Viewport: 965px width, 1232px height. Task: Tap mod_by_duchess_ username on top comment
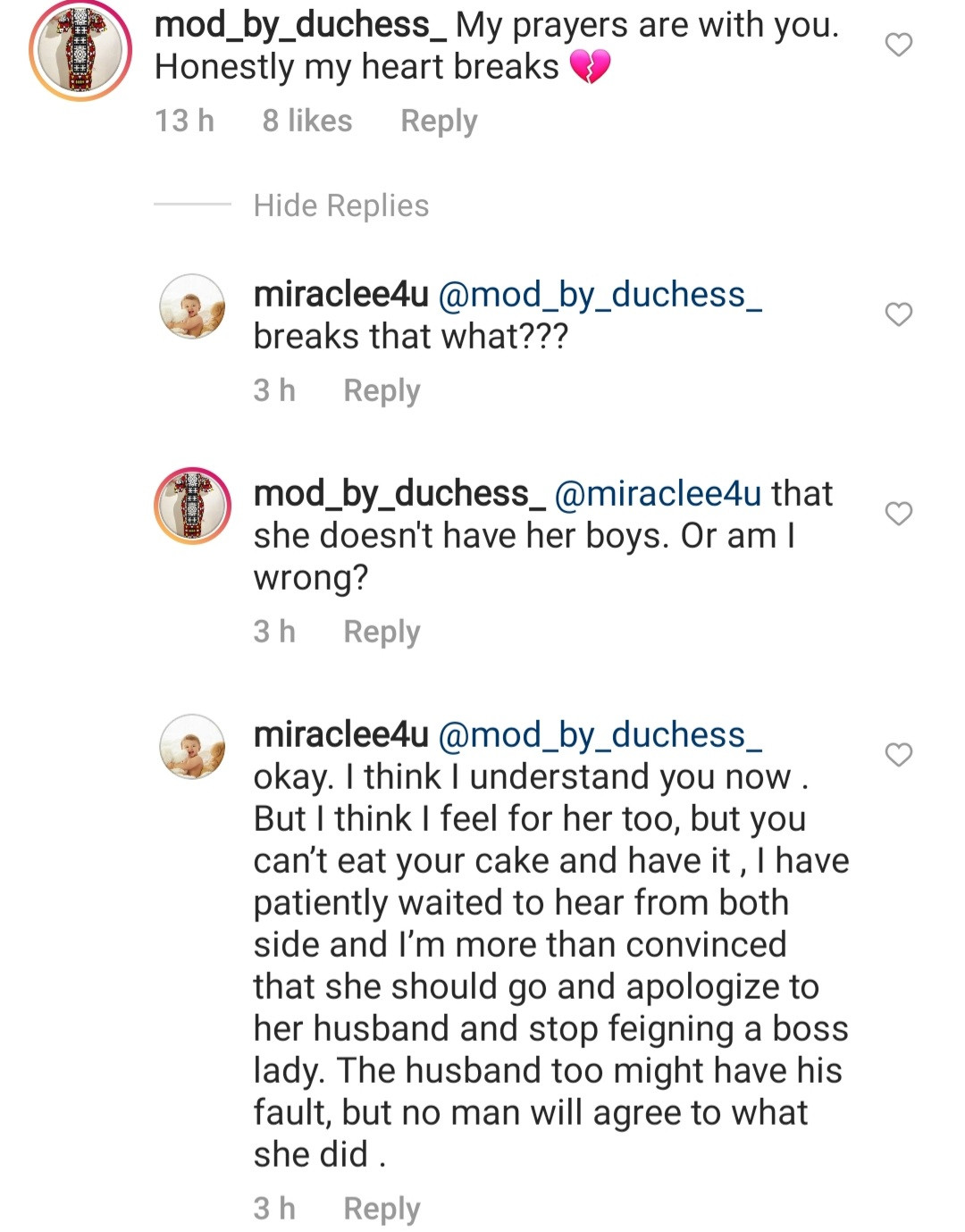(300, 25)
